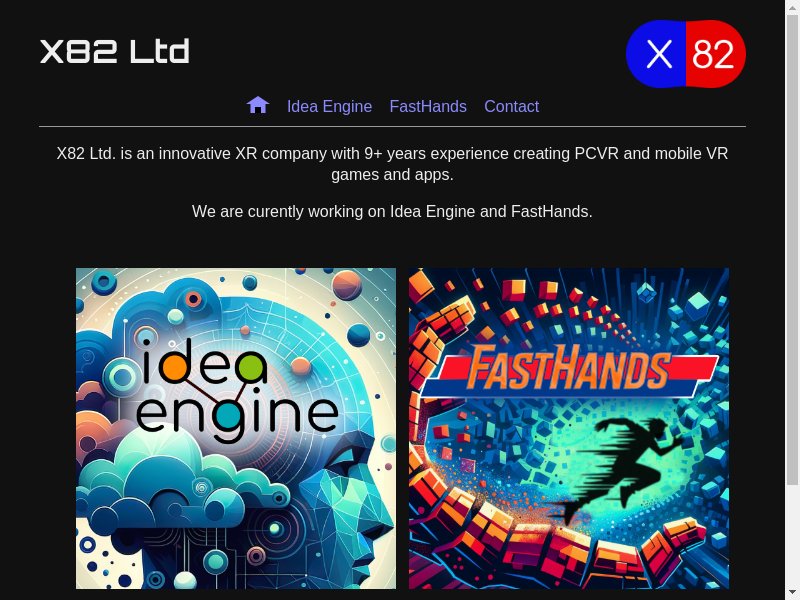Image resolution: width=800 pixels, height=600 pixels.
Task: Click the company description paragraph text
Action: click(x=392, y=164)
